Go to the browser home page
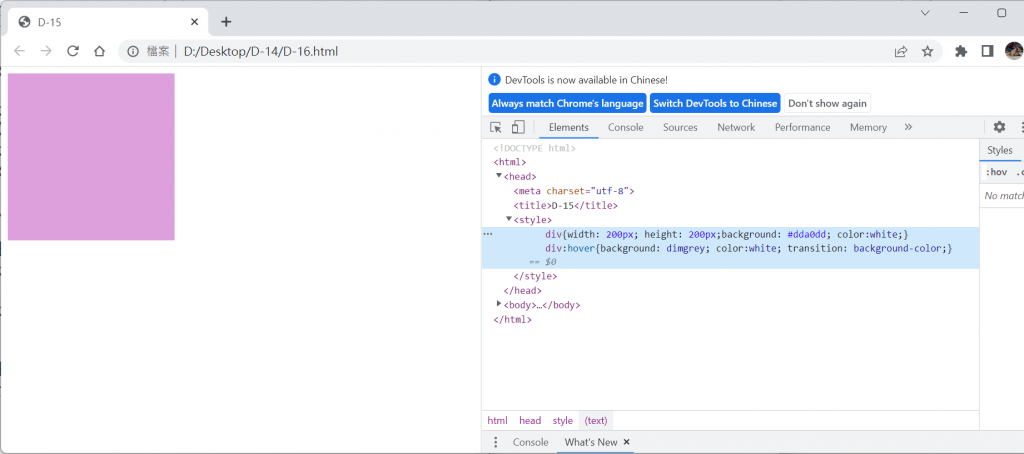 [99, 51]
